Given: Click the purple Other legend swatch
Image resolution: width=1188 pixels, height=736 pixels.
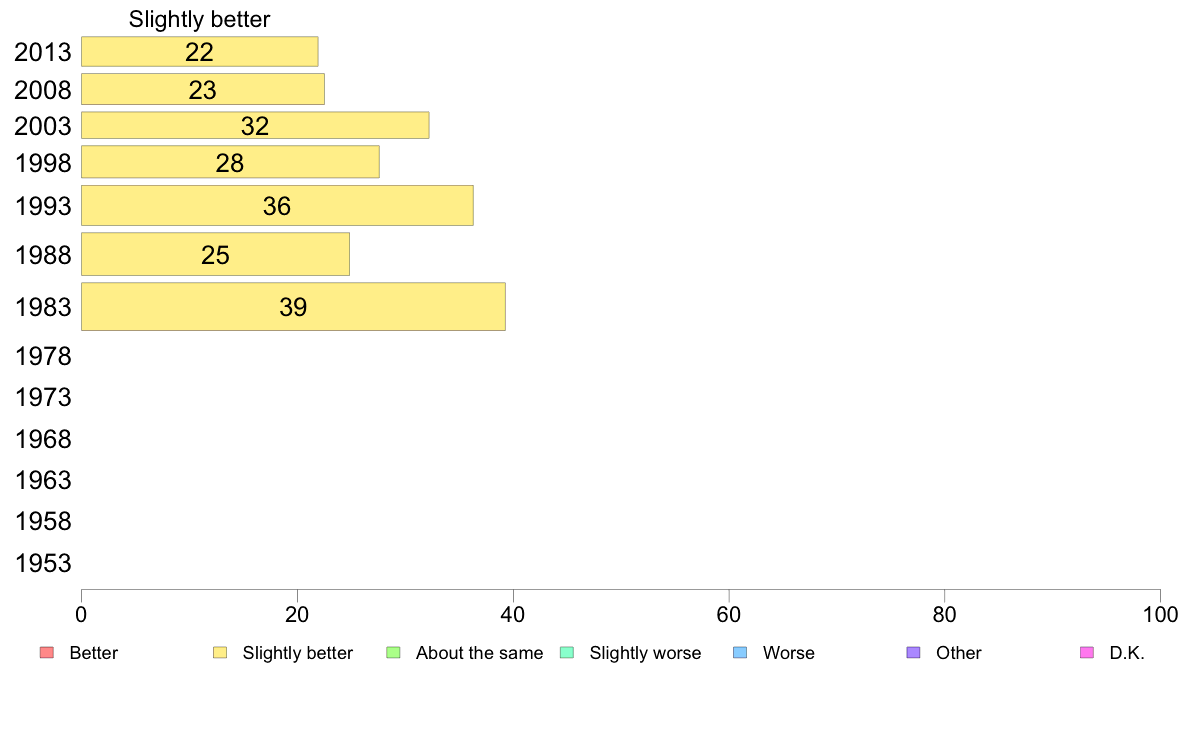Looking at the screenshot, I should 914,653.
